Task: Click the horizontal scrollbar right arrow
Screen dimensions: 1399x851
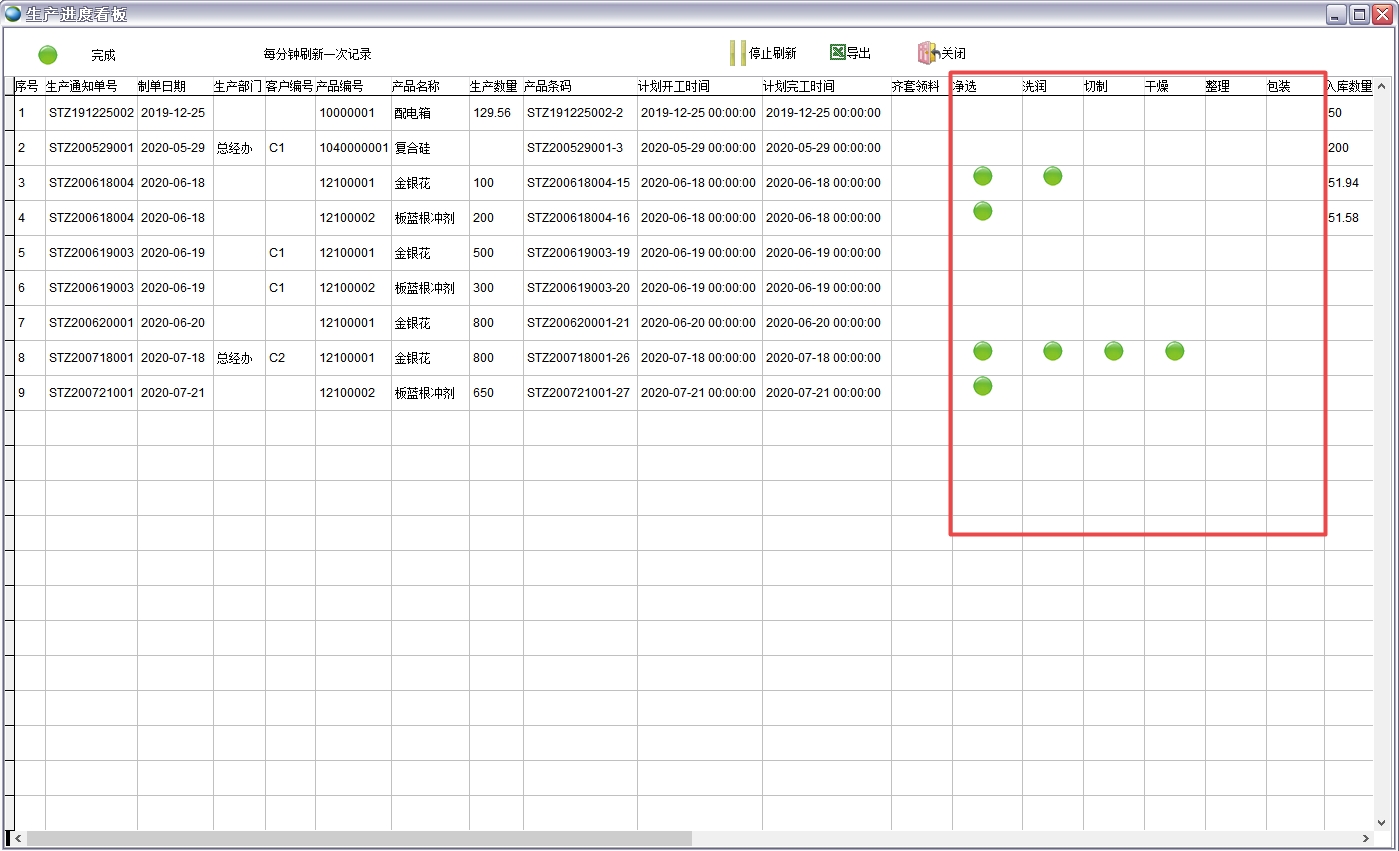Action: coord(1366,838)
